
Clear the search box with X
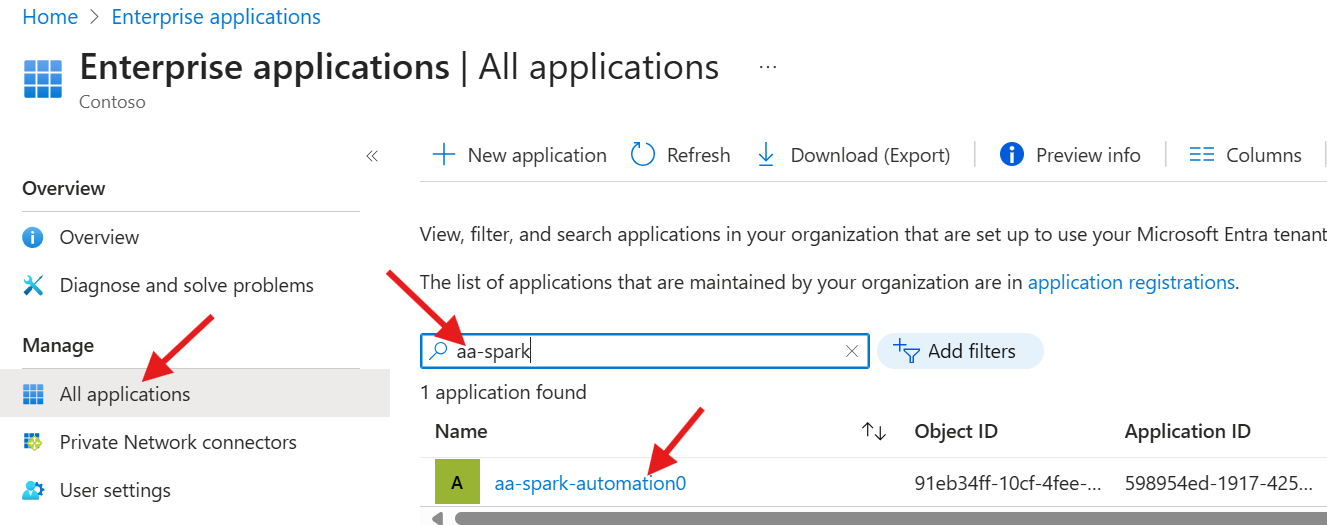(x=852, y=351)
